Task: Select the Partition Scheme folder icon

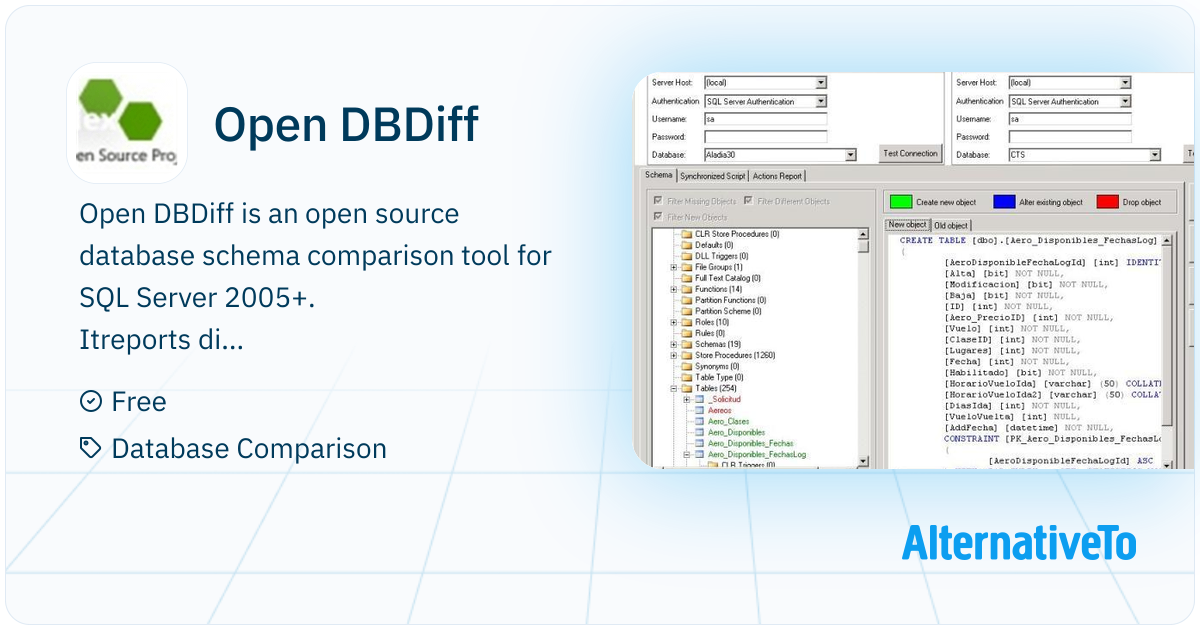Action: pyautogui.click(x=686, y=311)
